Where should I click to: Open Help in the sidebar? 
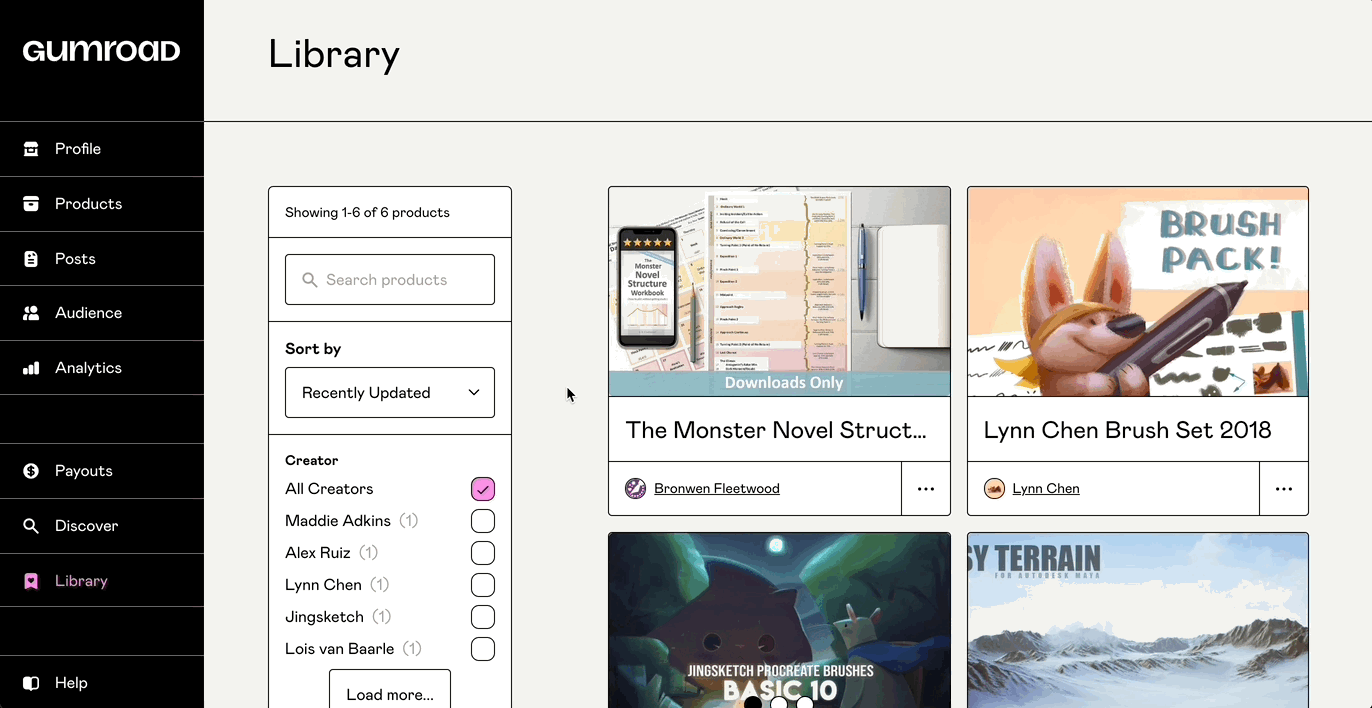click(102, 683)
